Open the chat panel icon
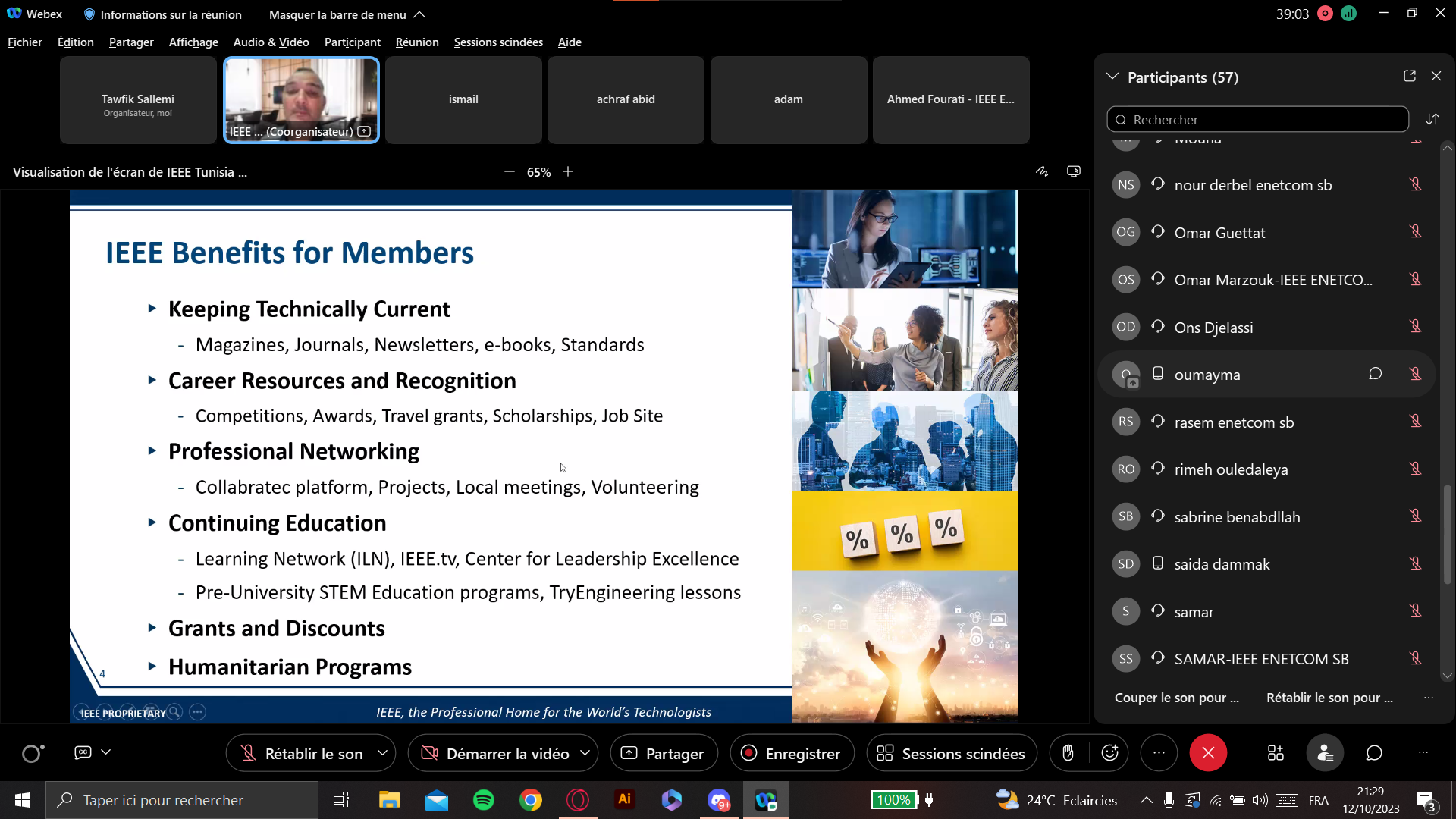The height and width of the screenshot is (819, 1456). (1374, 753)
